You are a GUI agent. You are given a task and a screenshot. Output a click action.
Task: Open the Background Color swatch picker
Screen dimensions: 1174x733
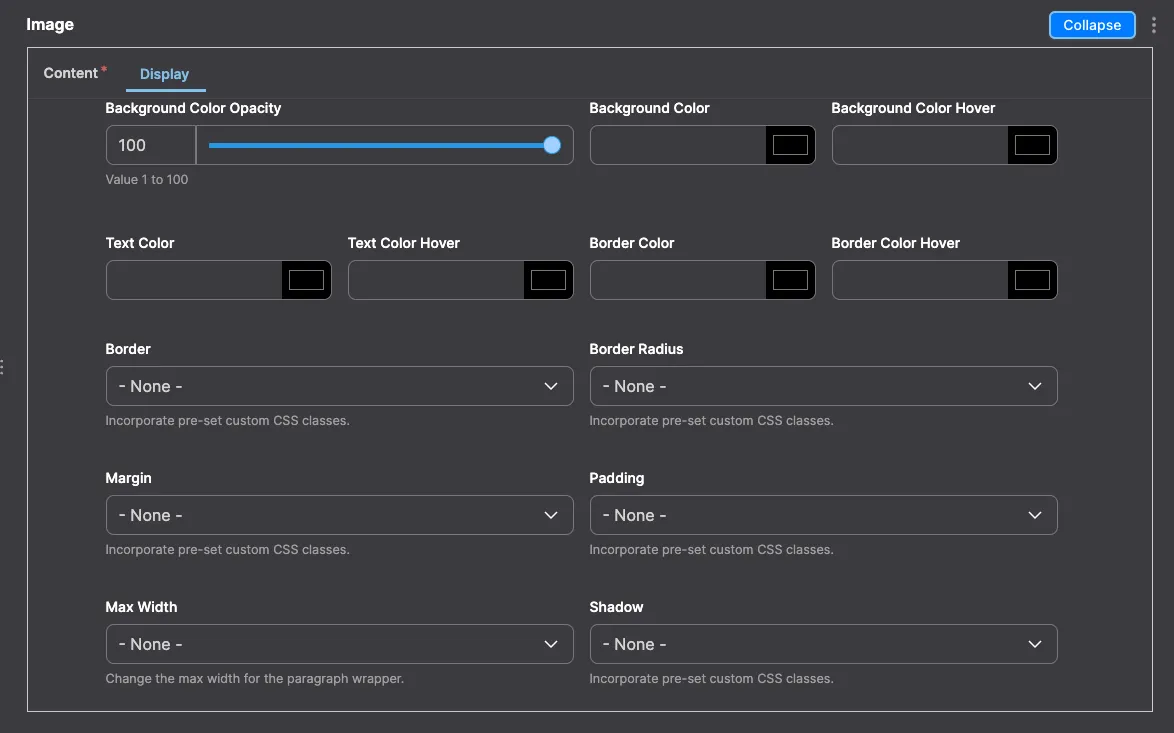click(x=790, y=145)
